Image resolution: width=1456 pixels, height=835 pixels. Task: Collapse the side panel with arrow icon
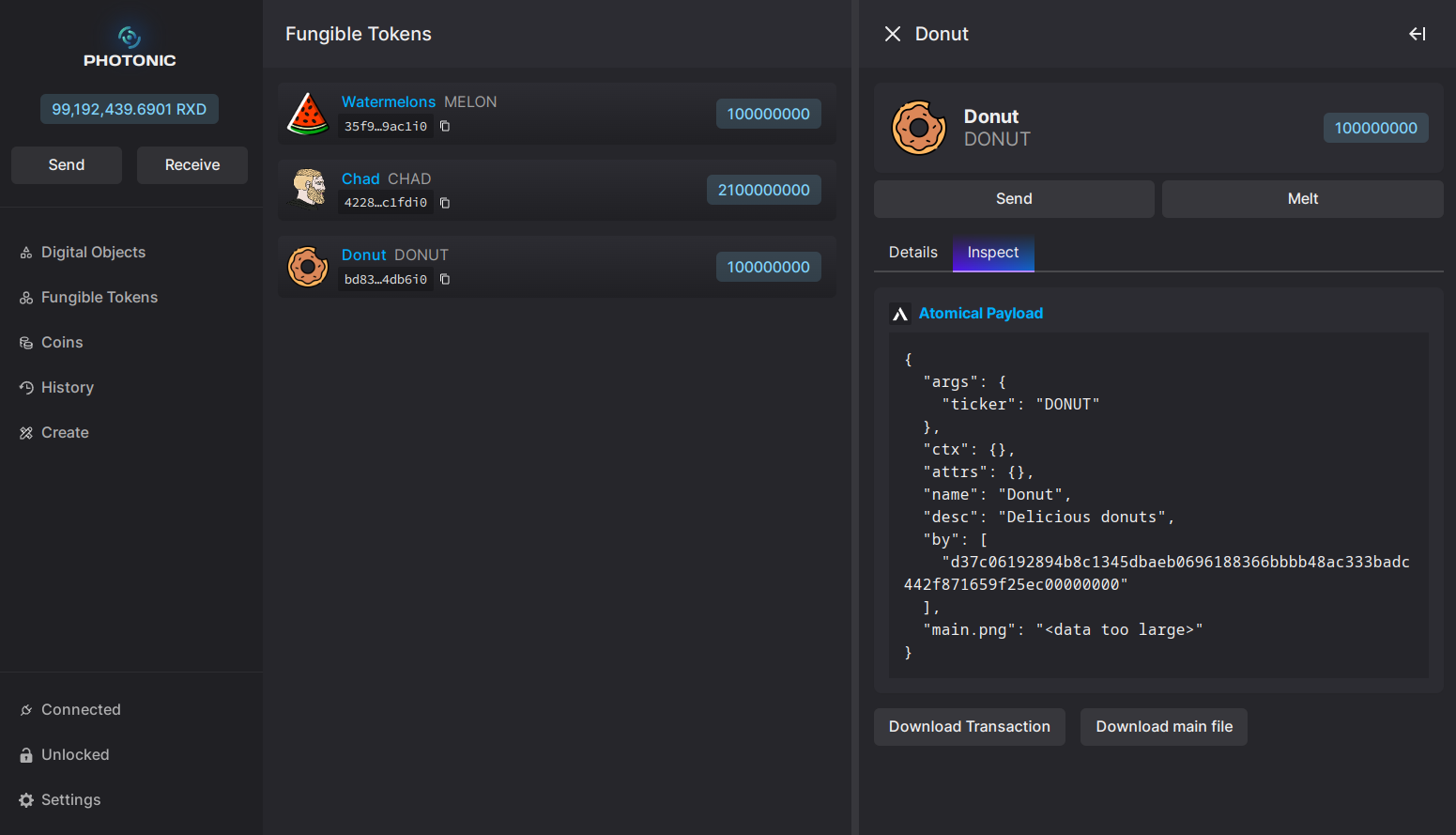1418,34
